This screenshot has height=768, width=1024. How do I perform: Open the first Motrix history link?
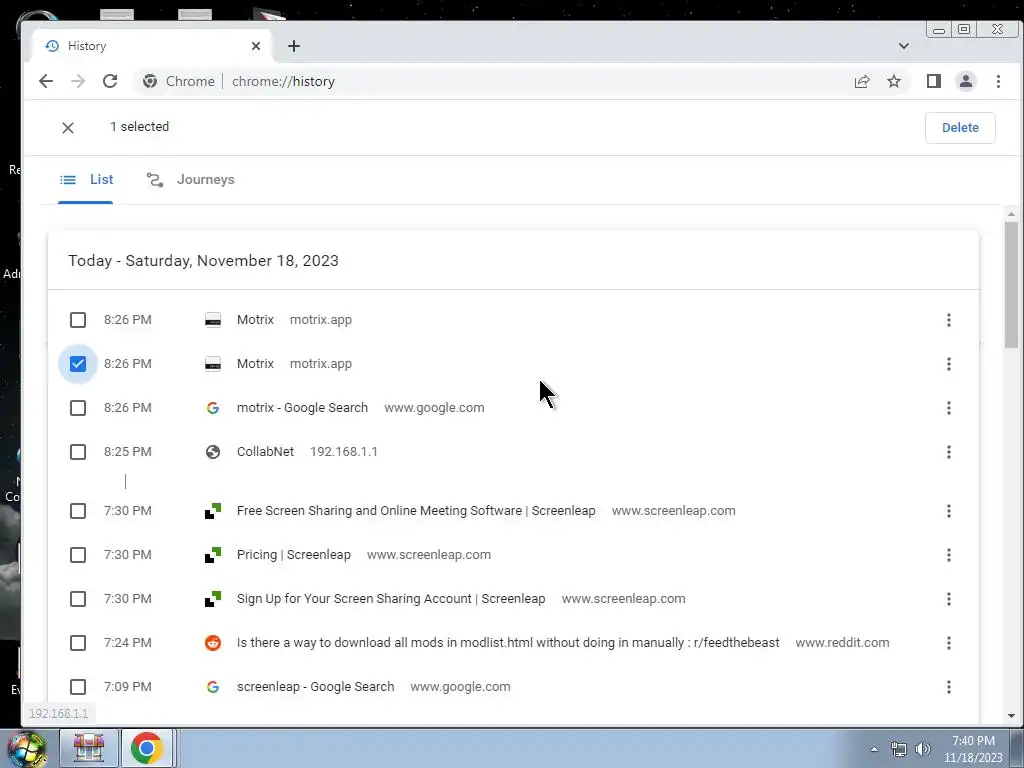pos(255,320)
